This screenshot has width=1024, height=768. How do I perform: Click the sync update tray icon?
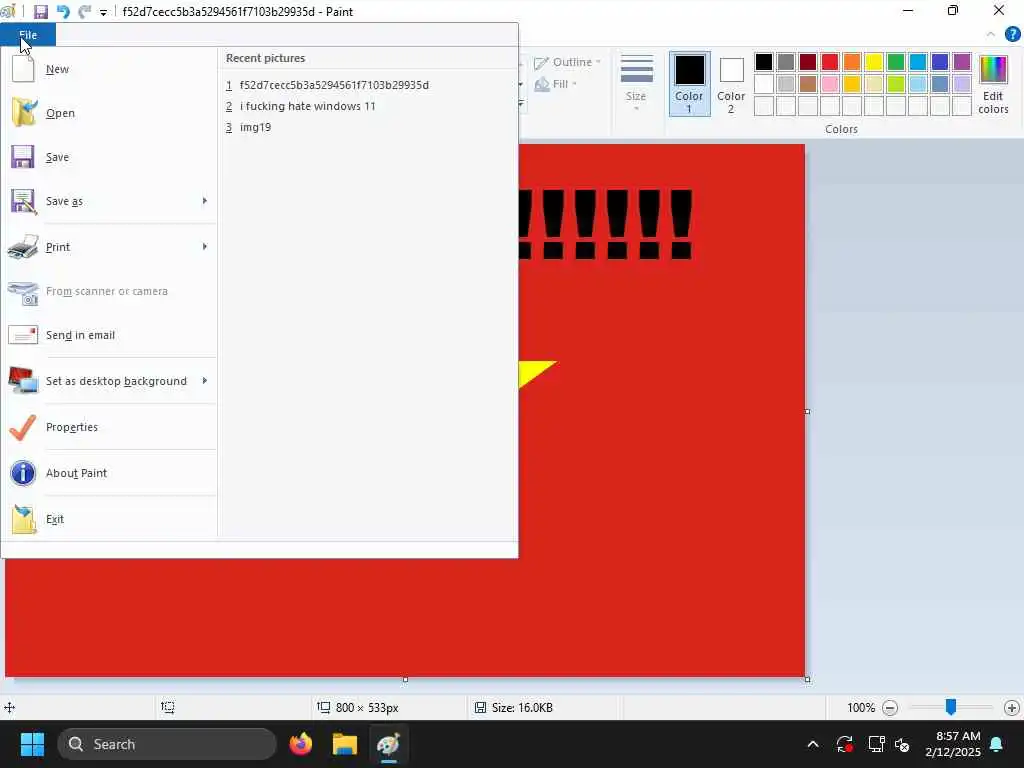click(x=844, y=744)
